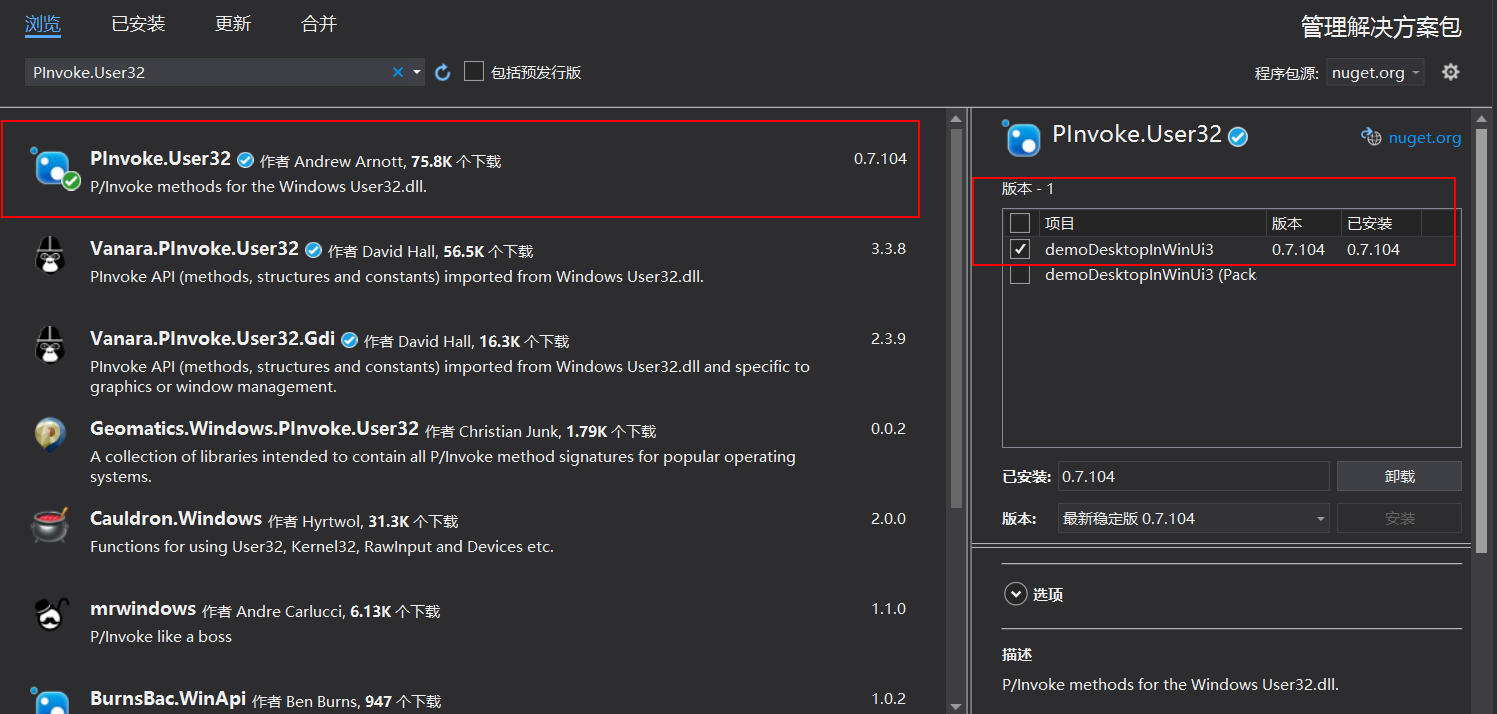1497x714 pixels.
Task: Click verified badge in details pane header
Action: tap(1238, 137)
